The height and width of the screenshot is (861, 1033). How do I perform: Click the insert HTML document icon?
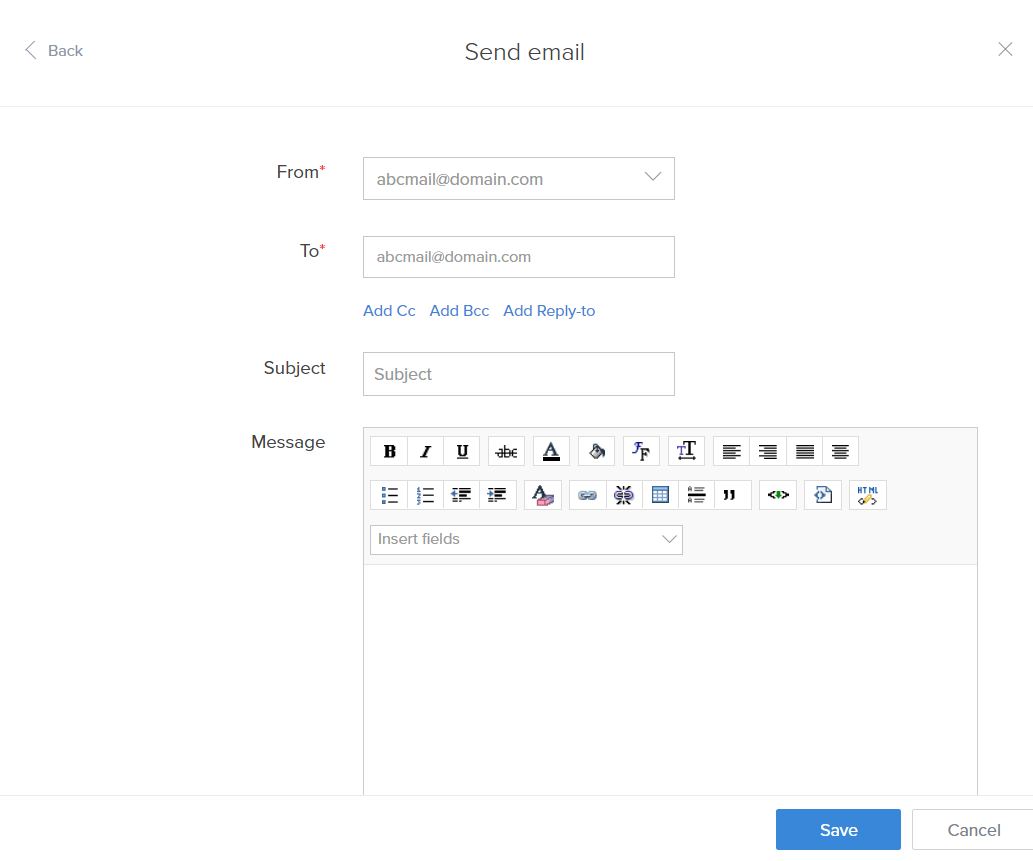point(823,495)
